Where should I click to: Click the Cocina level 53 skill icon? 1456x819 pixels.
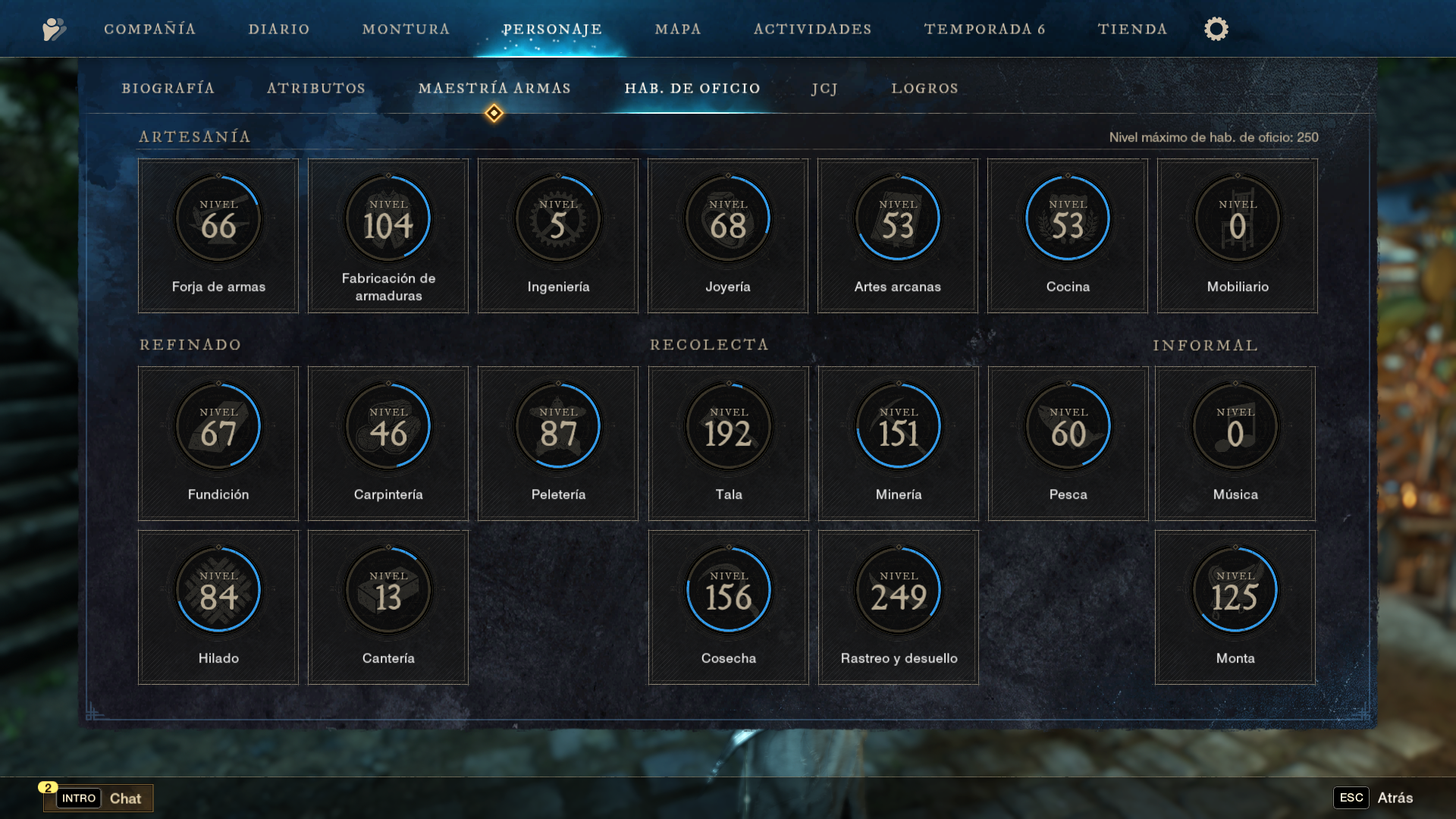point(1068,219)
